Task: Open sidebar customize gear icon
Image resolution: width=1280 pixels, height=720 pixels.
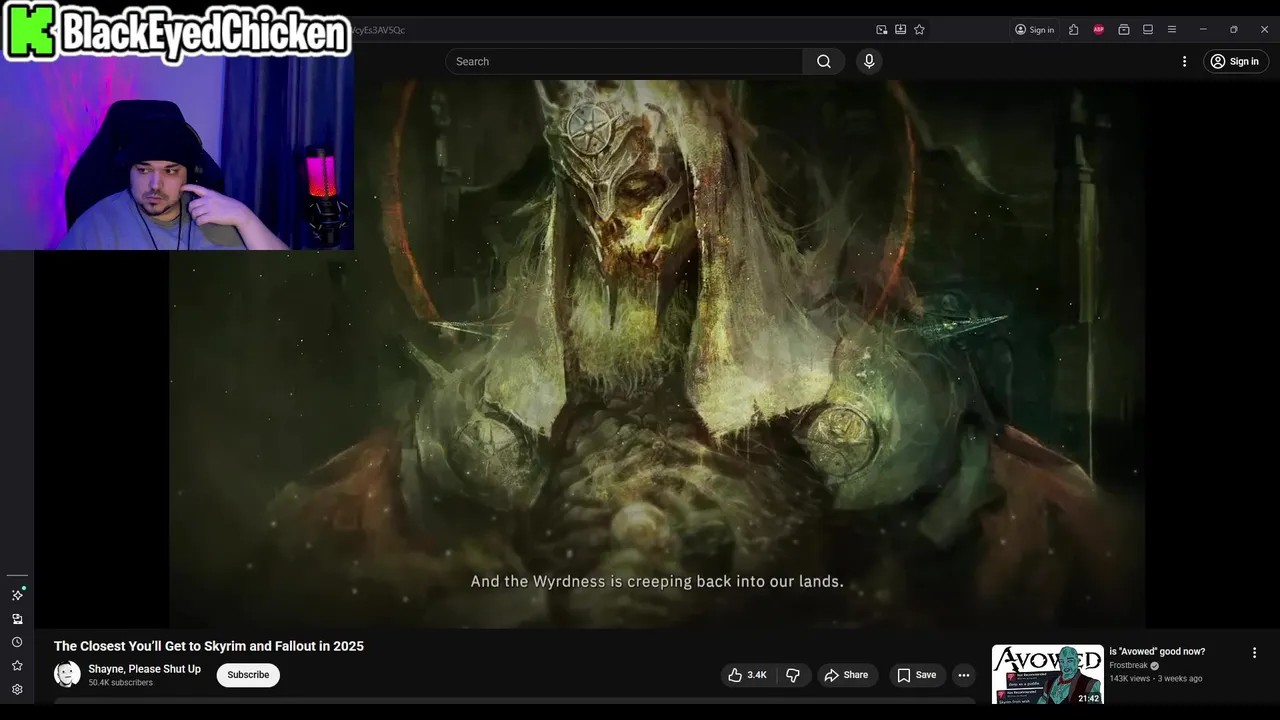Action: click(x=17, y=690)
